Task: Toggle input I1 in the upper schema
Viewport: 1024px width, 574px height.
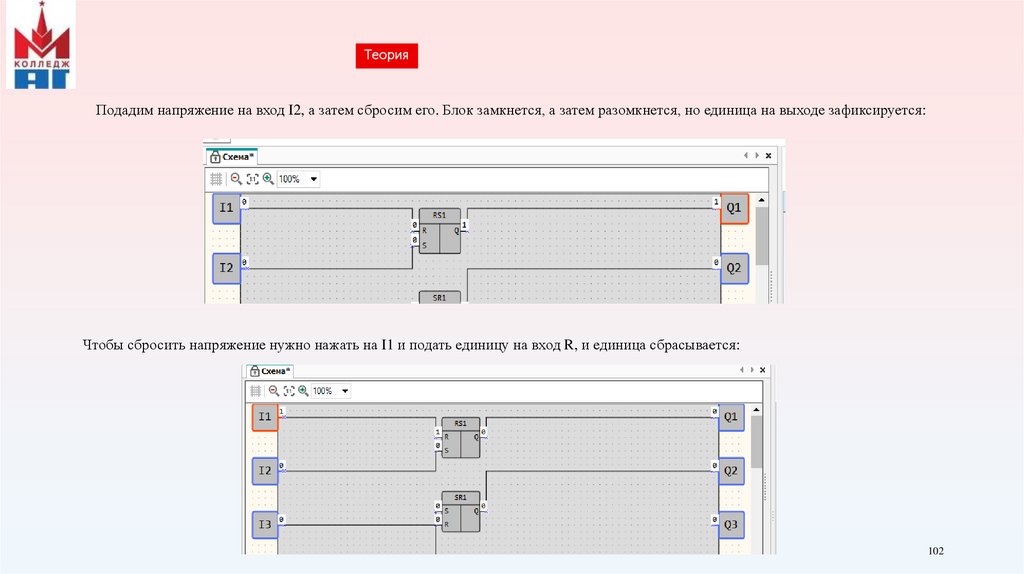Action: 226,208
